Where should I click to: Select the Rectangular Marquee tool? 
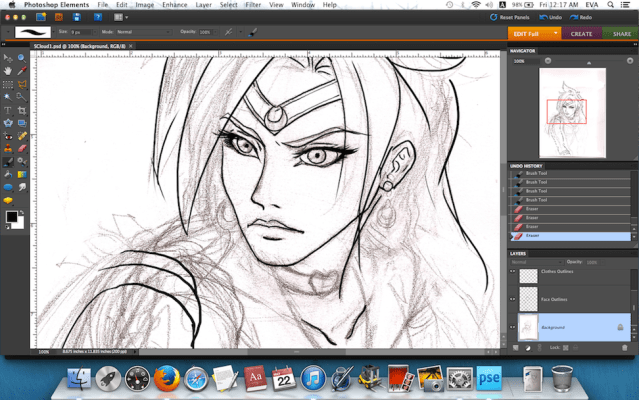pyautogui.click(x=8, y=84)
